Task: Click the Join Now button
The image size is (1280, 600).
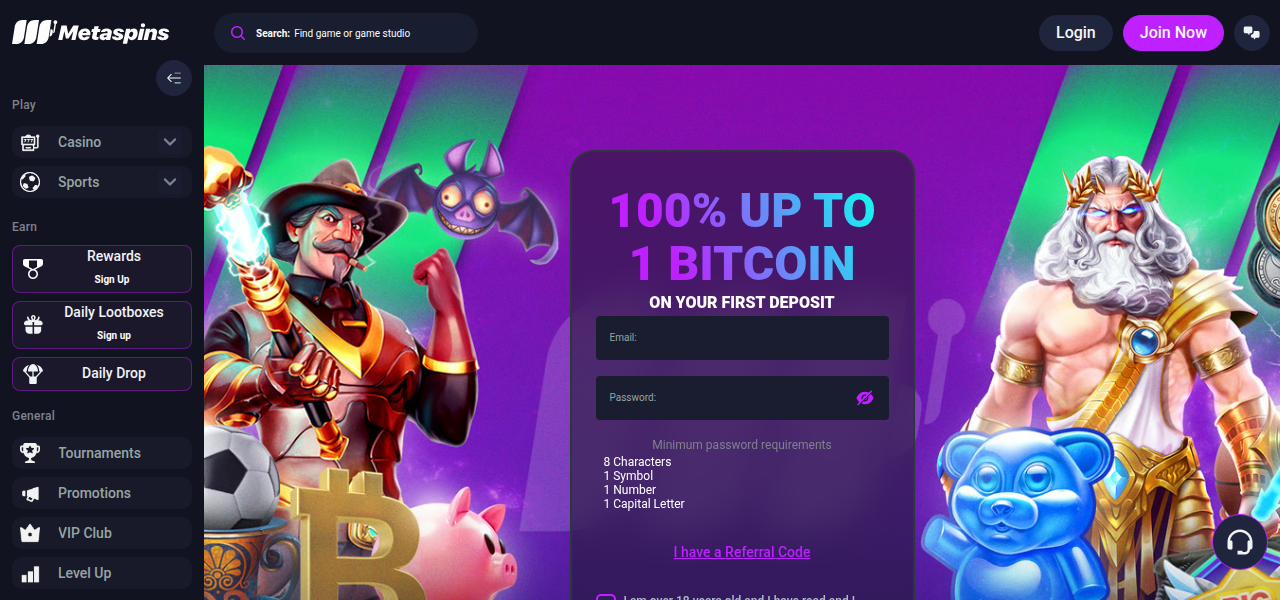Action: pos(1173,32)
